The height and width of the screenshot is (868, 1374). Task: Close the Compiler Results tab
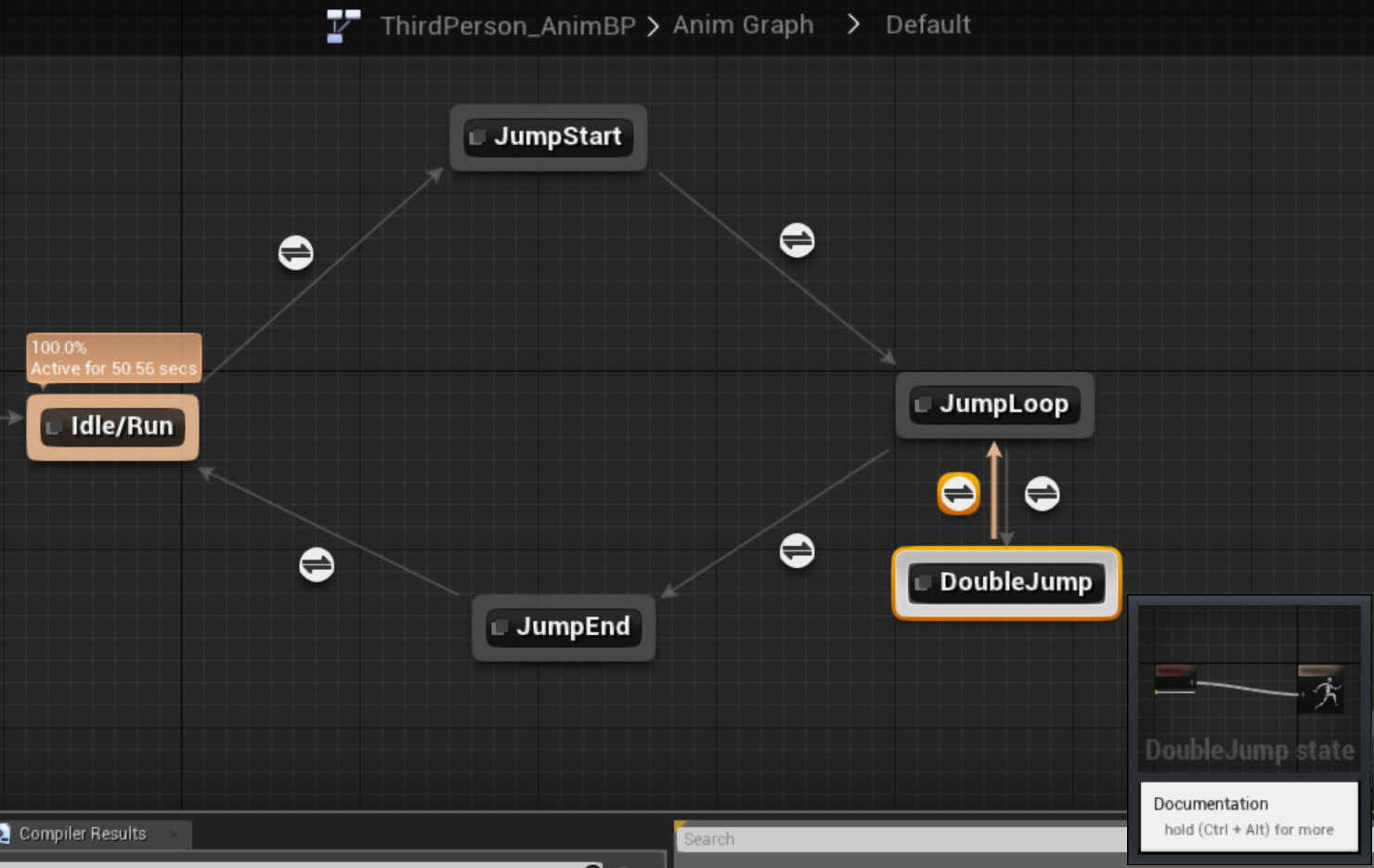pyautogui.click(x=174, y=834)
